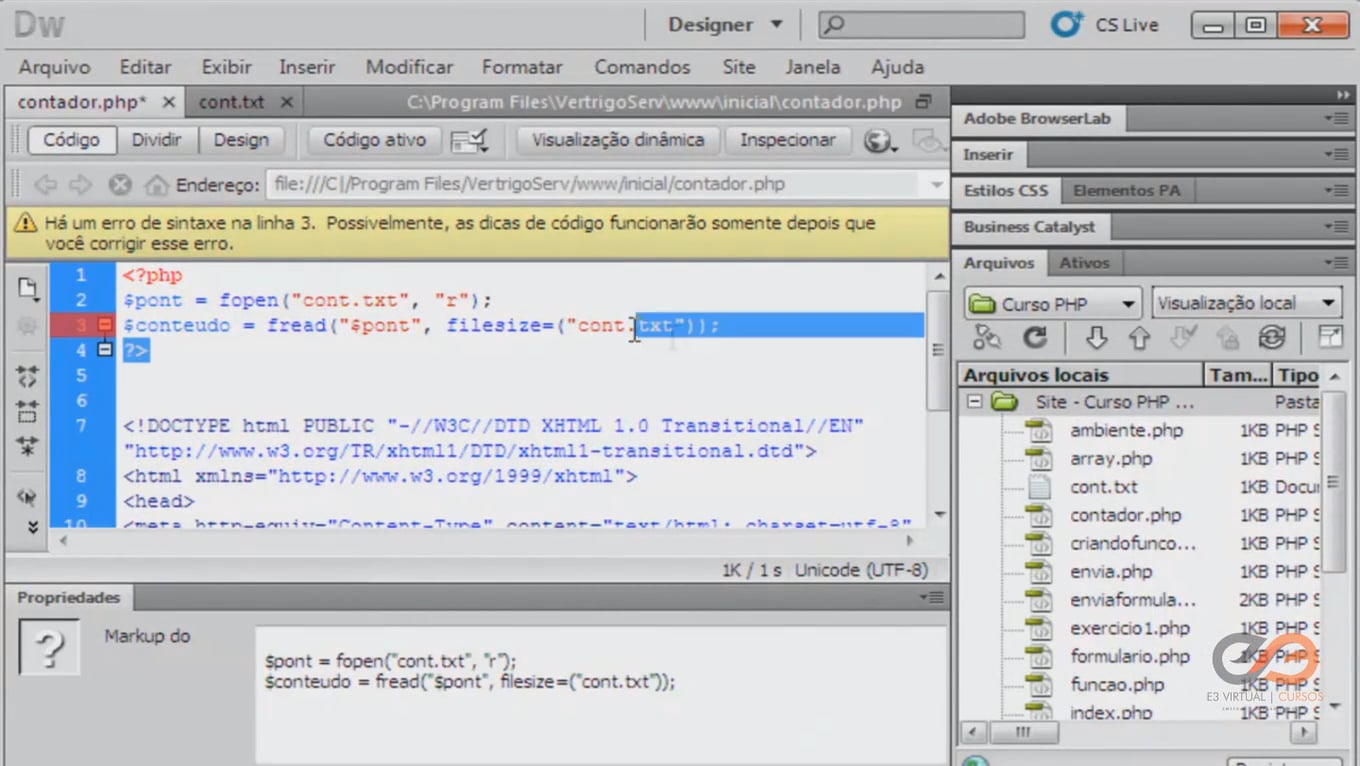Image resolution: width=1360 pixels, height=766 pixels.
Task: Click the browser Forward arrow icon
Action: point(80,185)
